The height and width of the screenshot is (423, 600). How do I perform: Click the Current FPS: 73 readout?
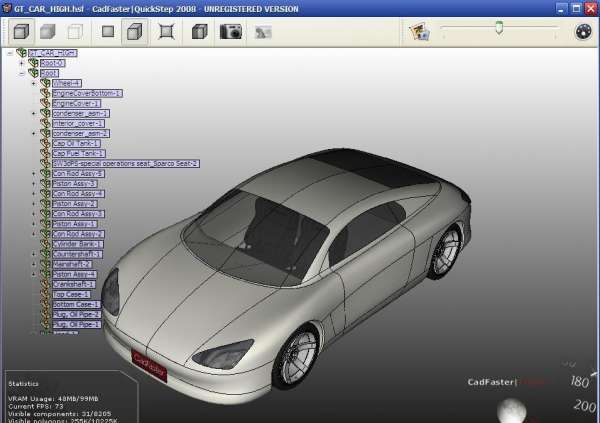(36, 406)
